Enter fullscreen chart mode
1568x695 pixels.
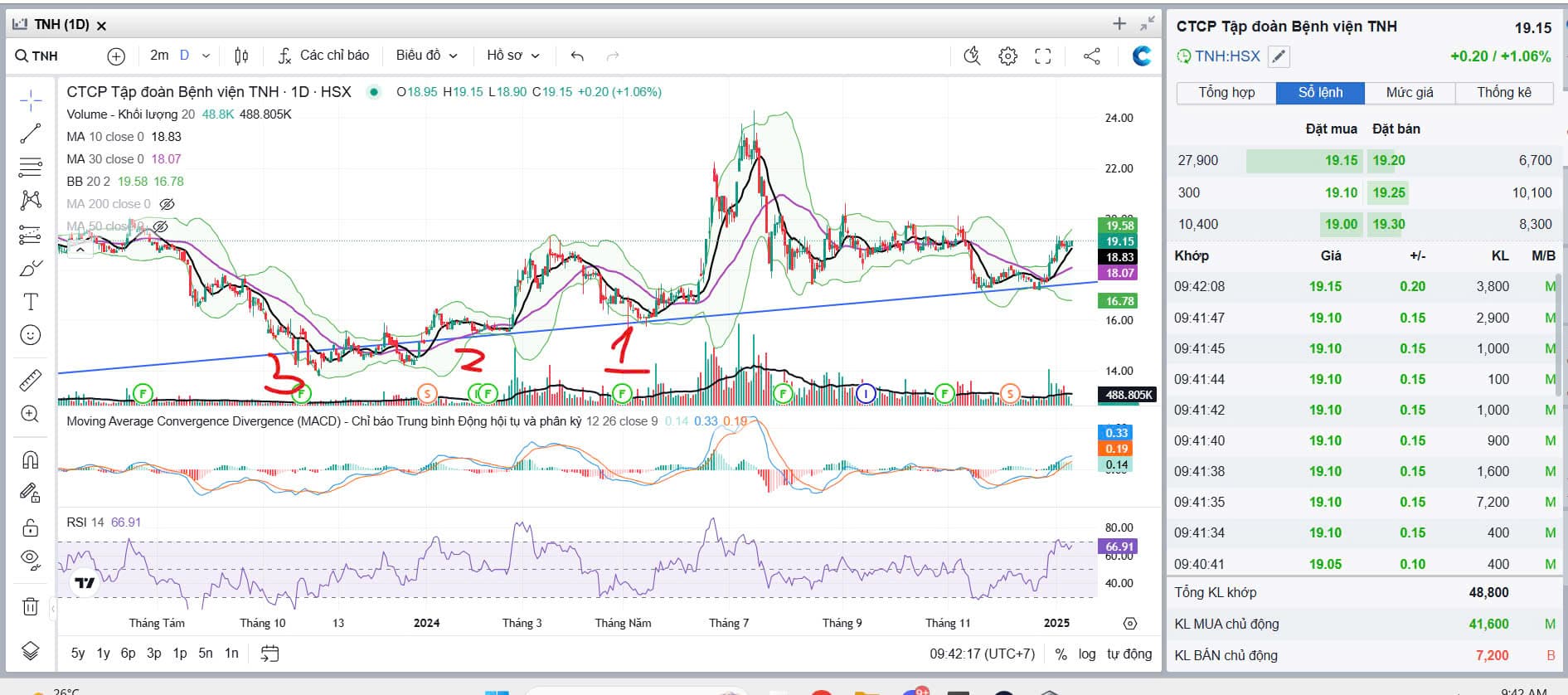tap(1043, 56)
